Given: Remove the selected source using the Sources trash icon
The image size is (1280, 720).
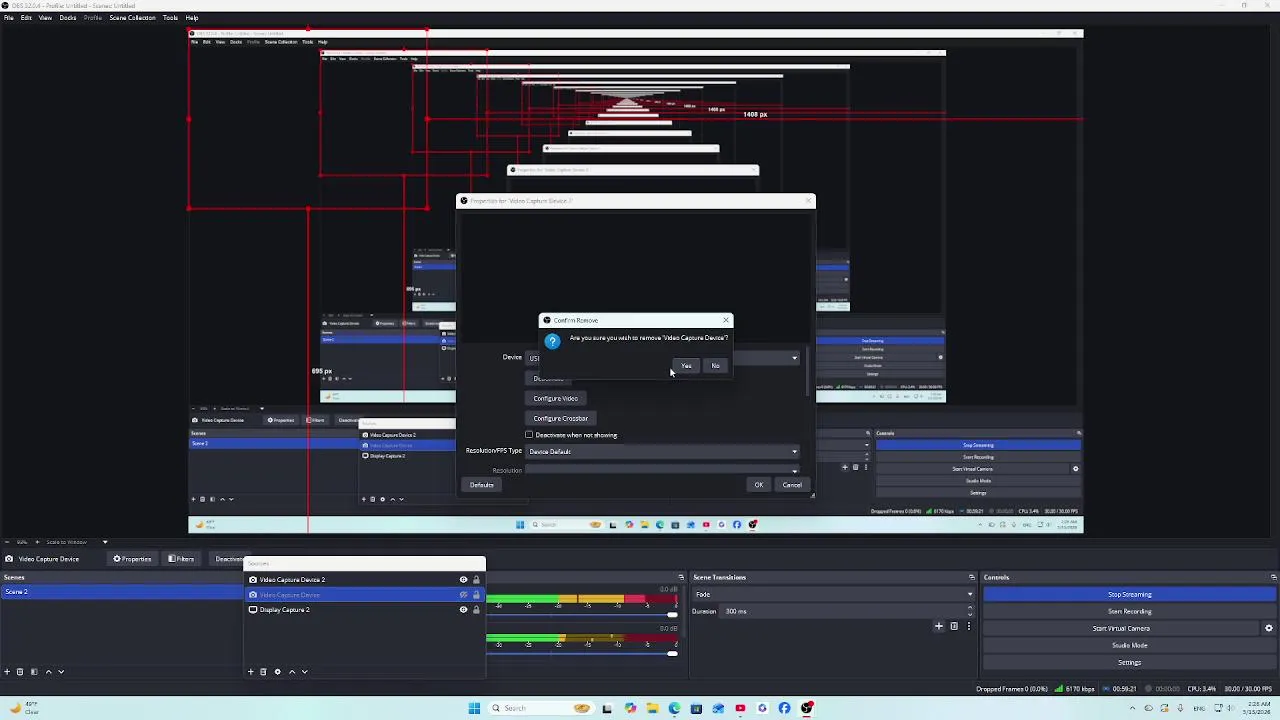Looking at the screenshot, I should [x=264, y=672].
